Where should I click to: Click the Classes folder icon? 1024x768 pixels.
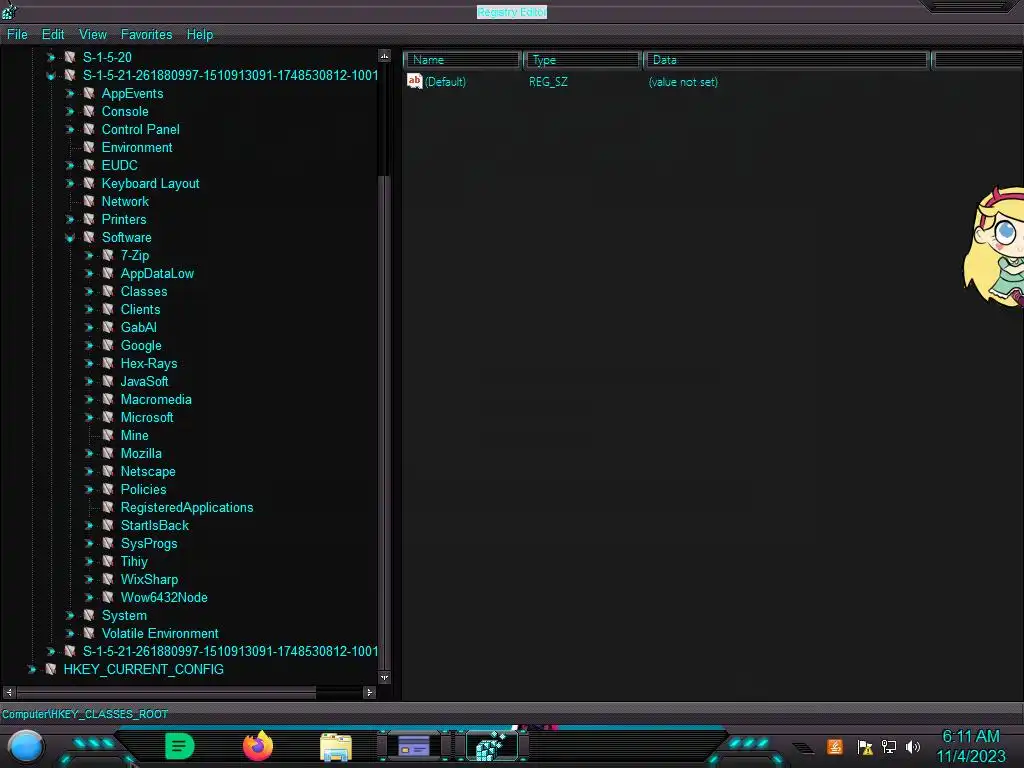[x=108, y=291]
